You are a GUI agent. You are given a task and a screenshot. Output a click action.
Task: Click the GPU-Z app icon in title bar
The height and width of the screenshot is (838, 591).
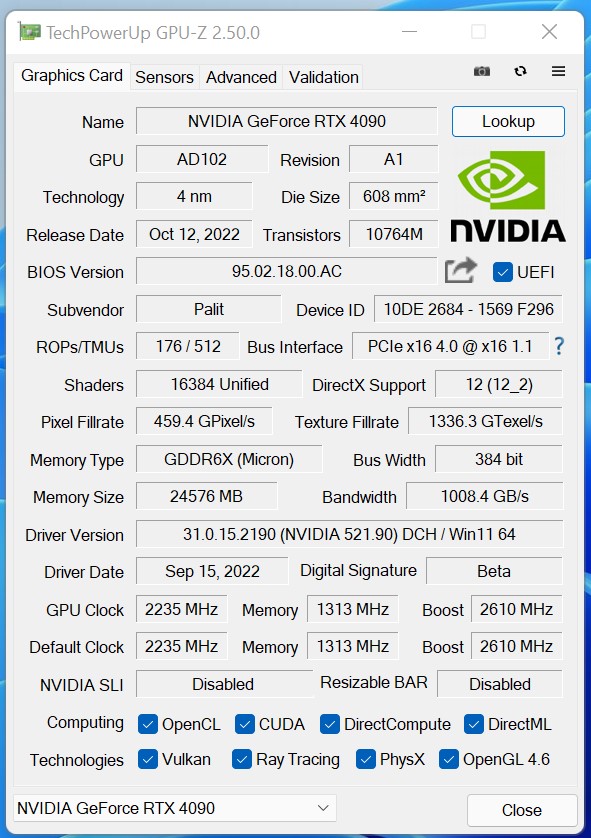coord(29,32)
